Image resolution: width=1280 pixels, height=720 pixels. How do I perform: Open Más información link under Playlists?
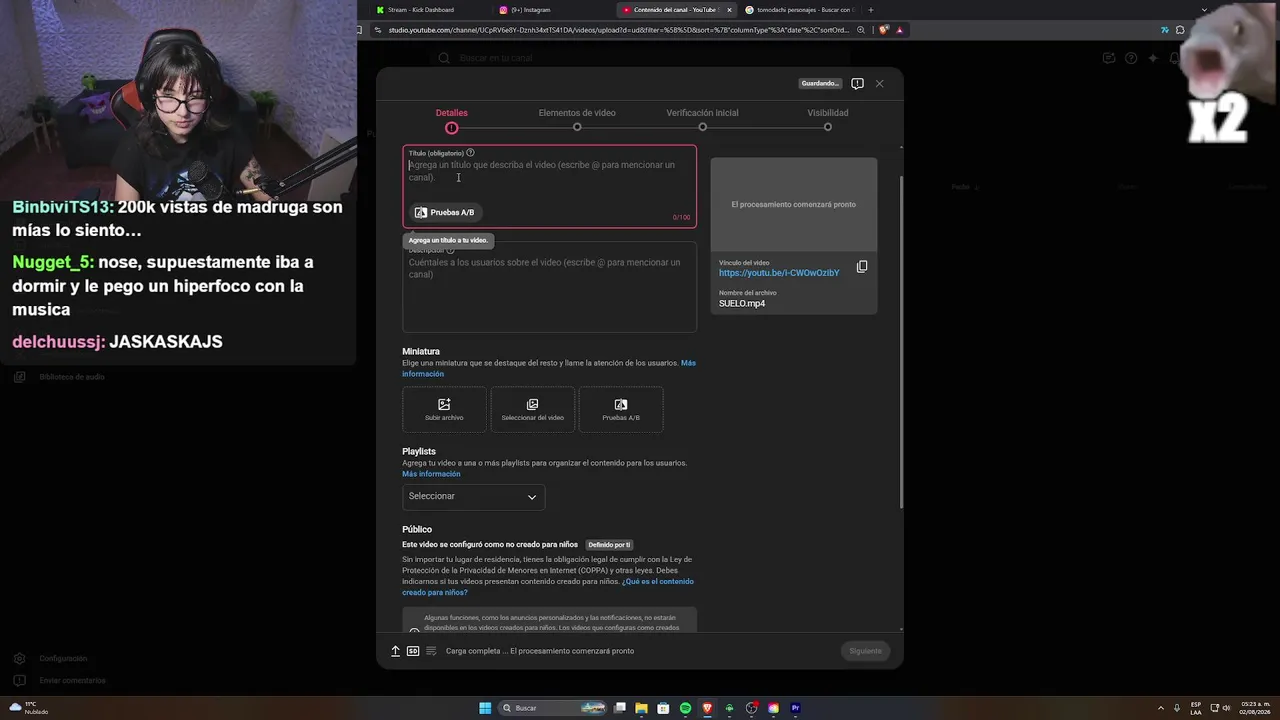coord(431,474)
